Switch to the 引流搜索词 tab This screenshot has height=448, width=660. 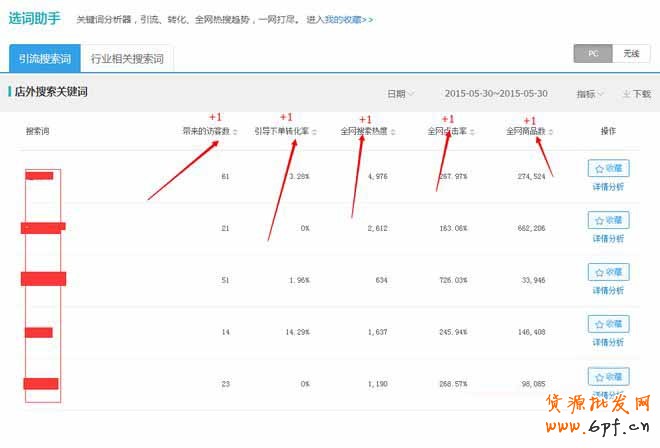44,59
